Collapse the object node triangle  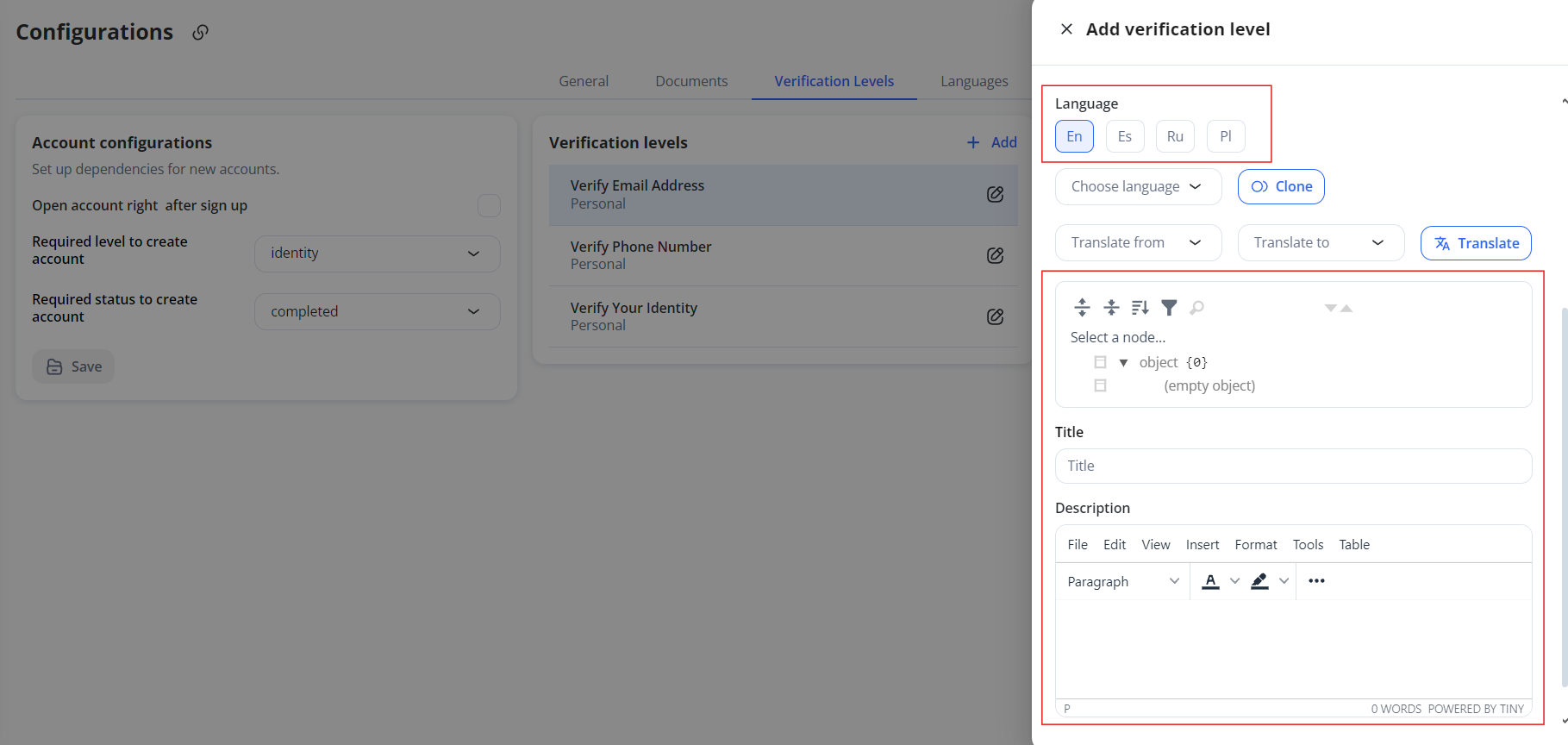point(1123,363)
